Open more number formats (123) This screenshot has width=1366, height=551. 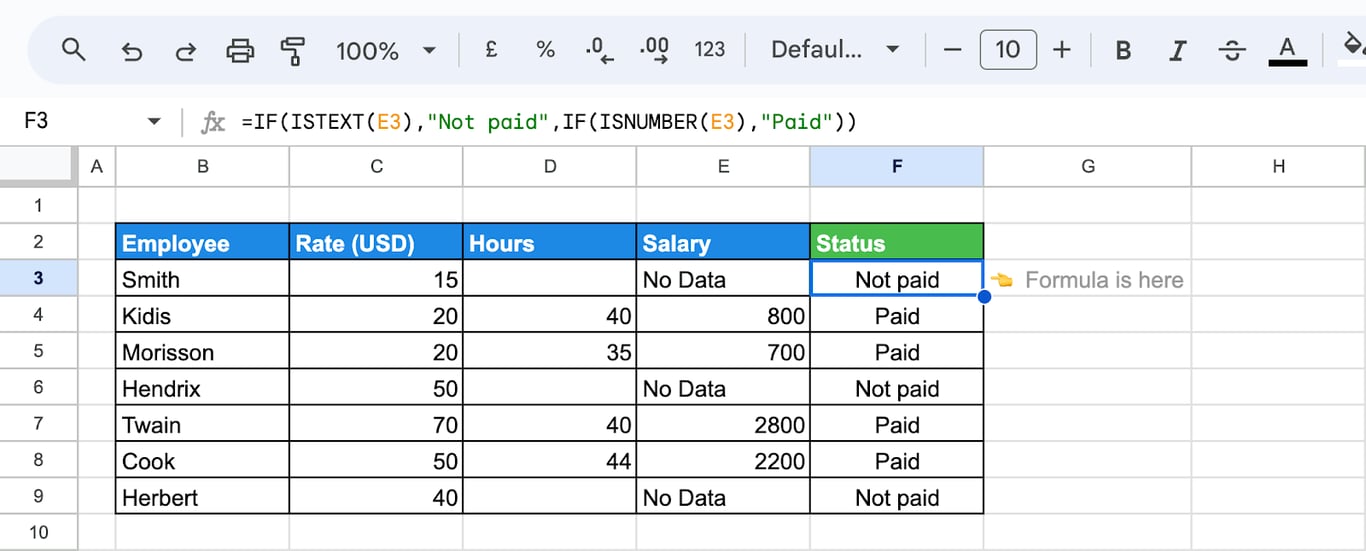pos(709,49)
